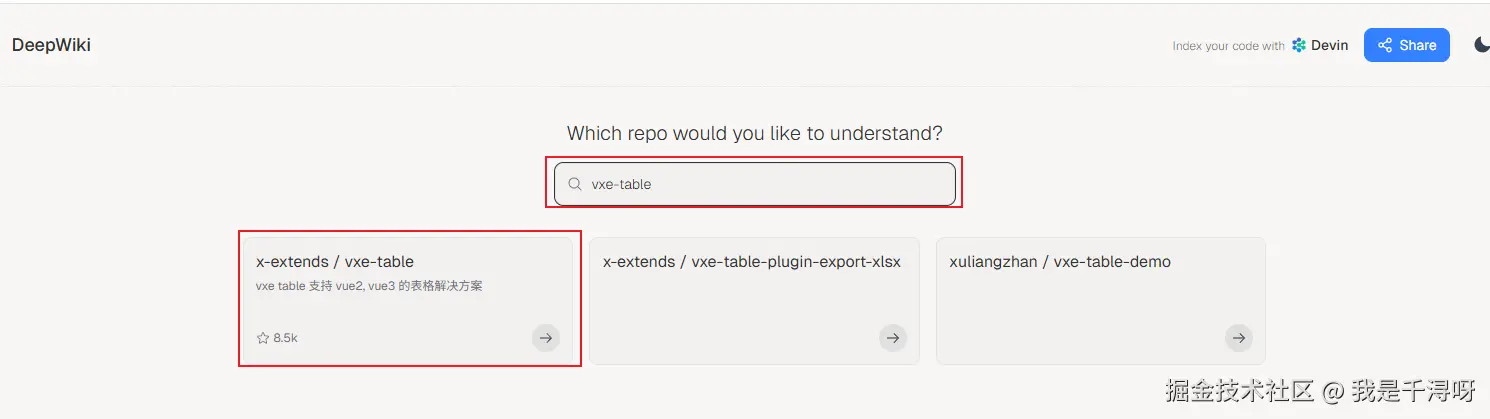Go to the DeepWiki home logo
1490x419 pixels.
tap(52, 45)
